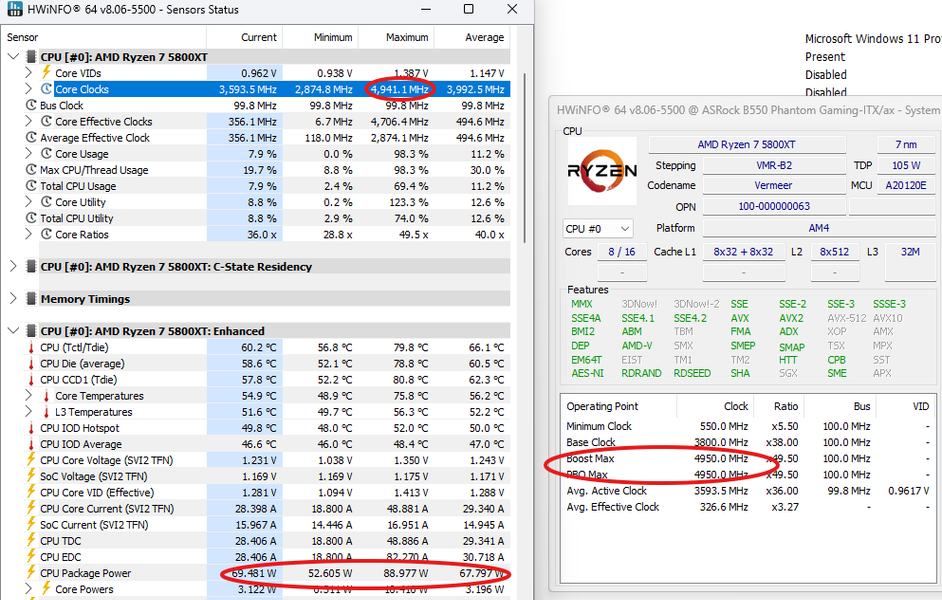Screen dimensions: 942x600
Task: Click the clock icon beside Max CPU/Thread Usage
Action: 31,170
